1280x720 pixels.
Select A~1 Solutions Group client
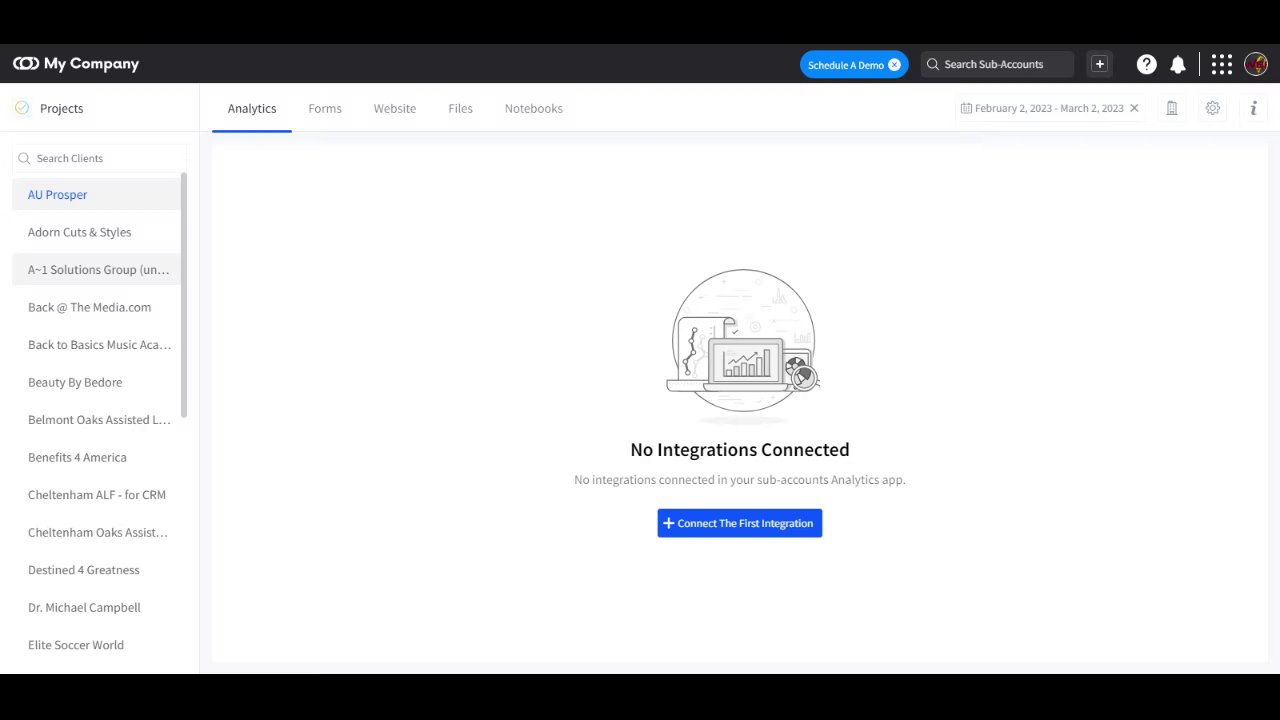tap(97, 270)
